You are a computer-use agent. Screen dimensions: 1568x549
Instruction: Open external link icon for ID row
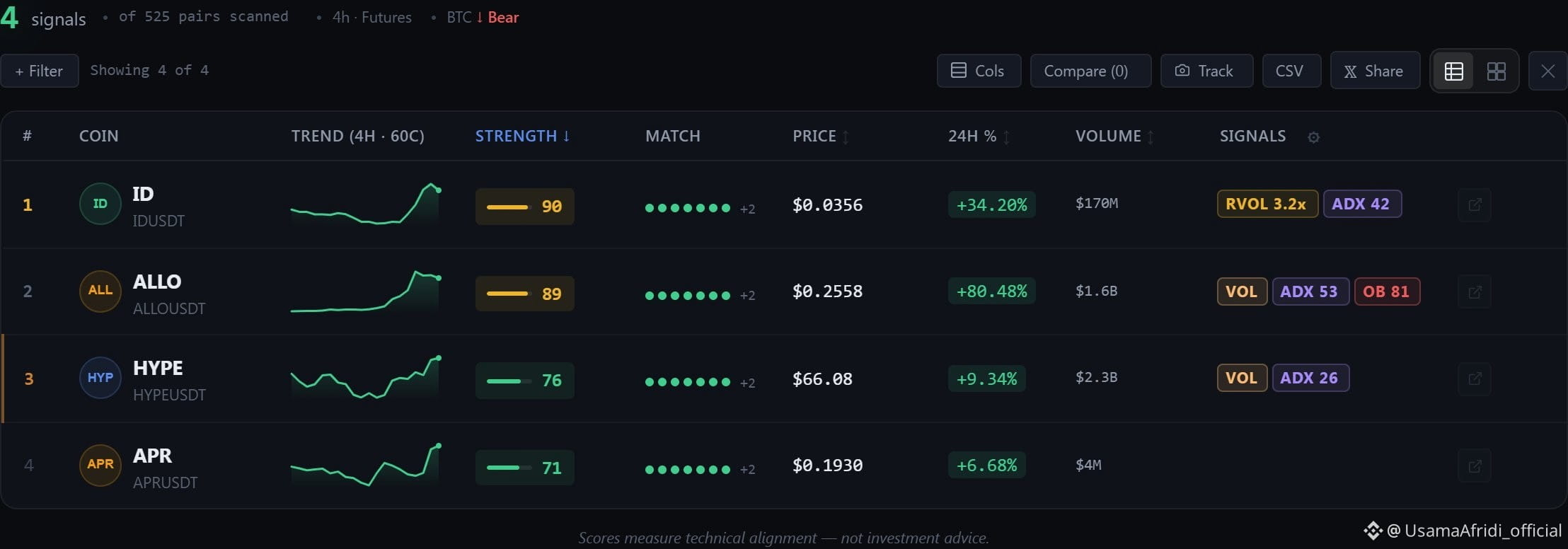pyautogui.click(x=1475, y=204)
